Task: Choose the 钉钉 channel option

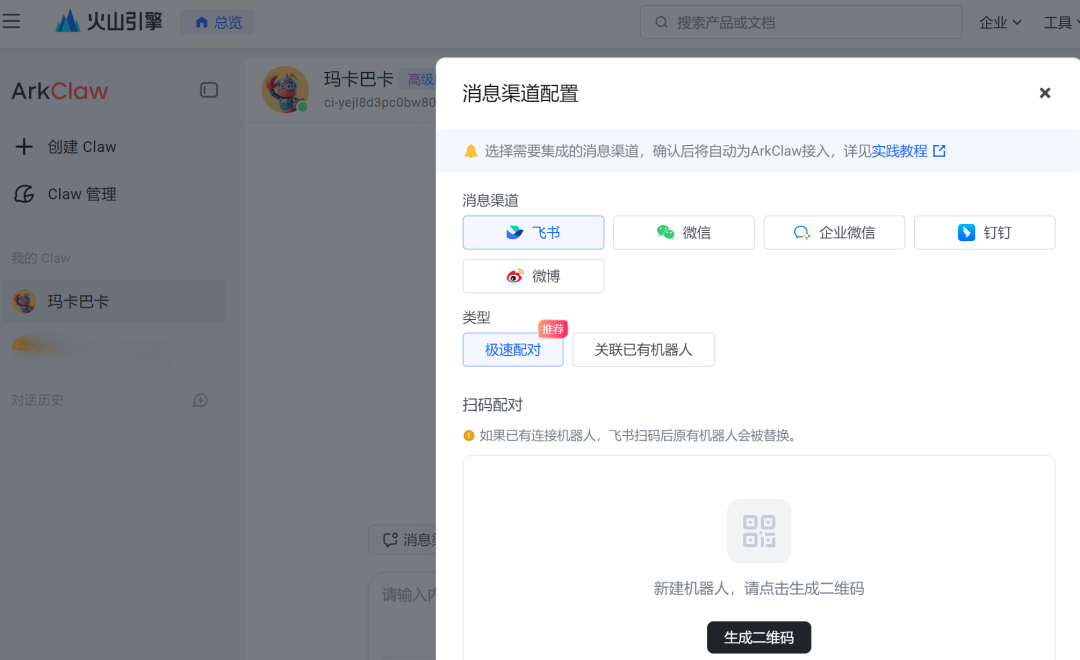Action: (984, 233)
